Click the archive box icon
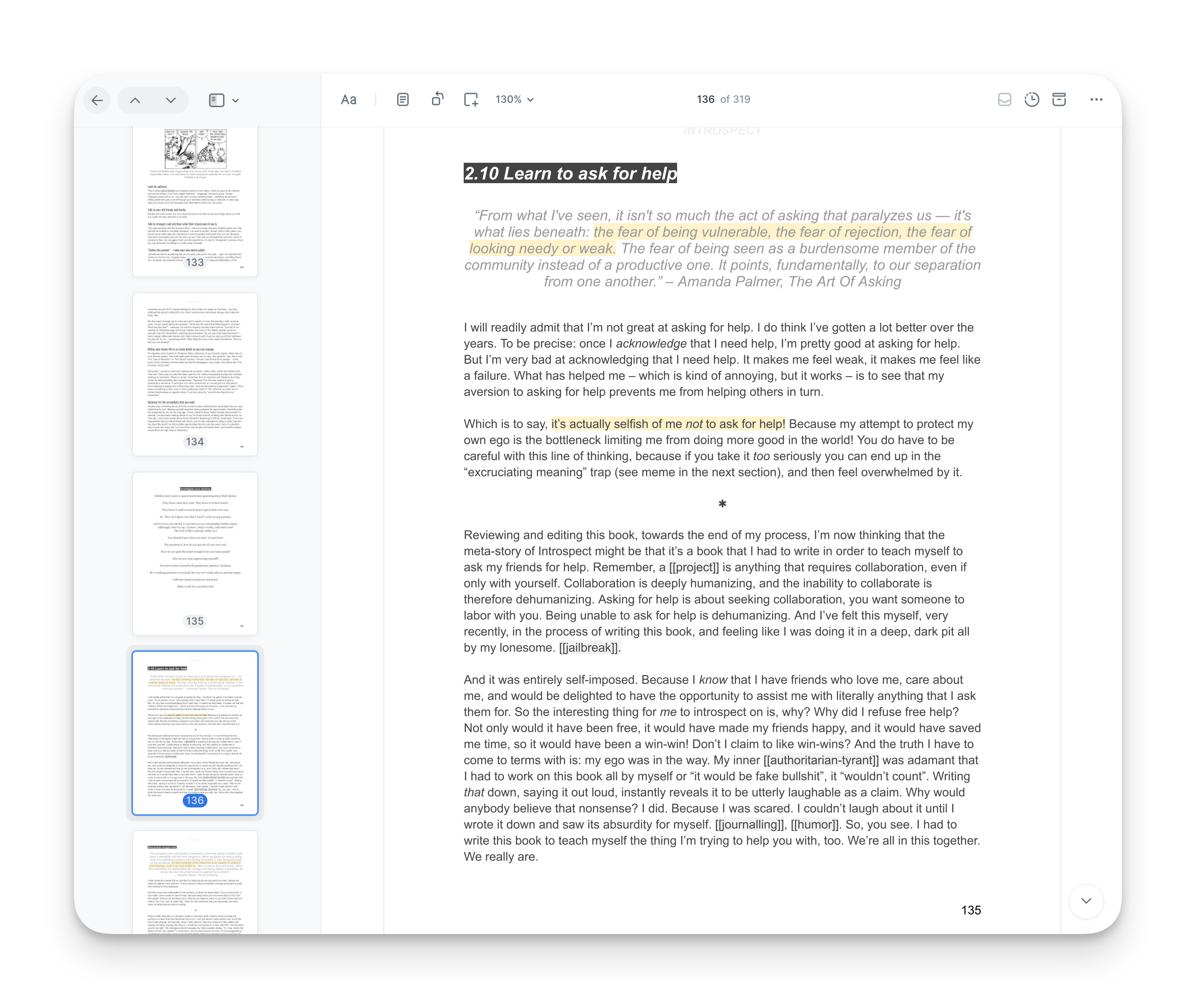Viewport: 1196px width, 1008px height. [x=1059, y=100]
